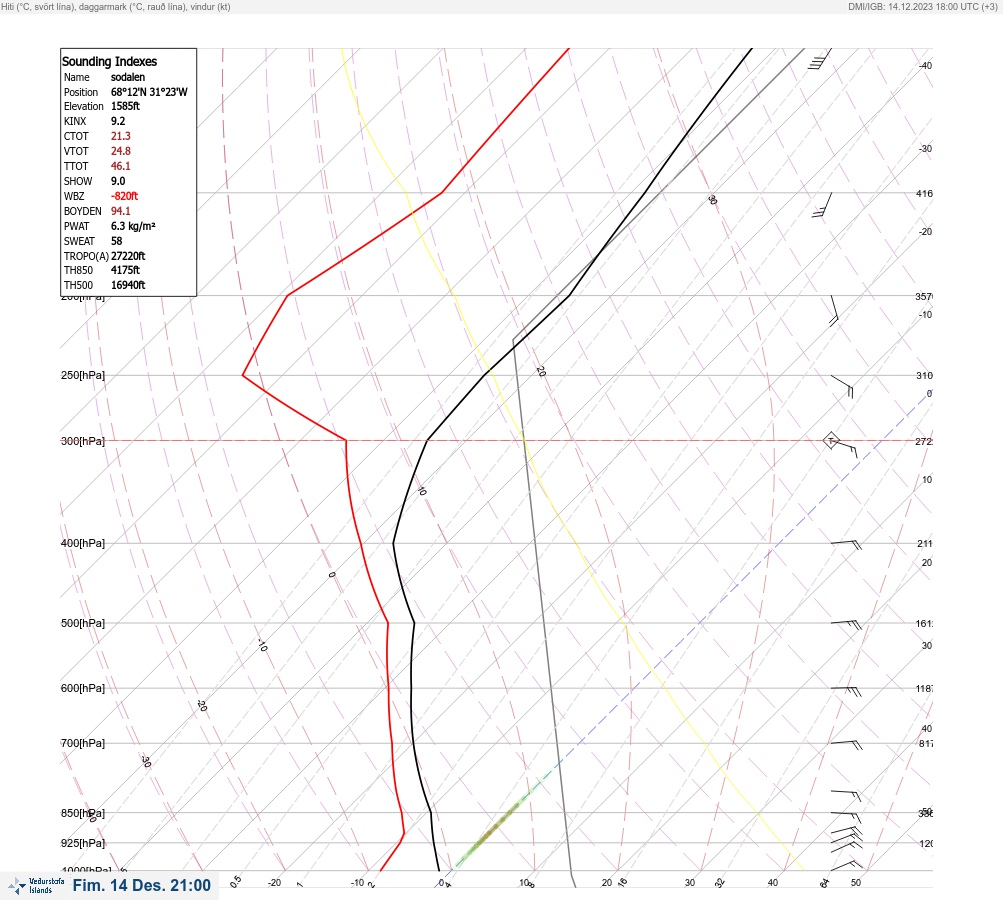Click the SHOW value 9.0
This screenshot has height=900, width=1003.
118,181
